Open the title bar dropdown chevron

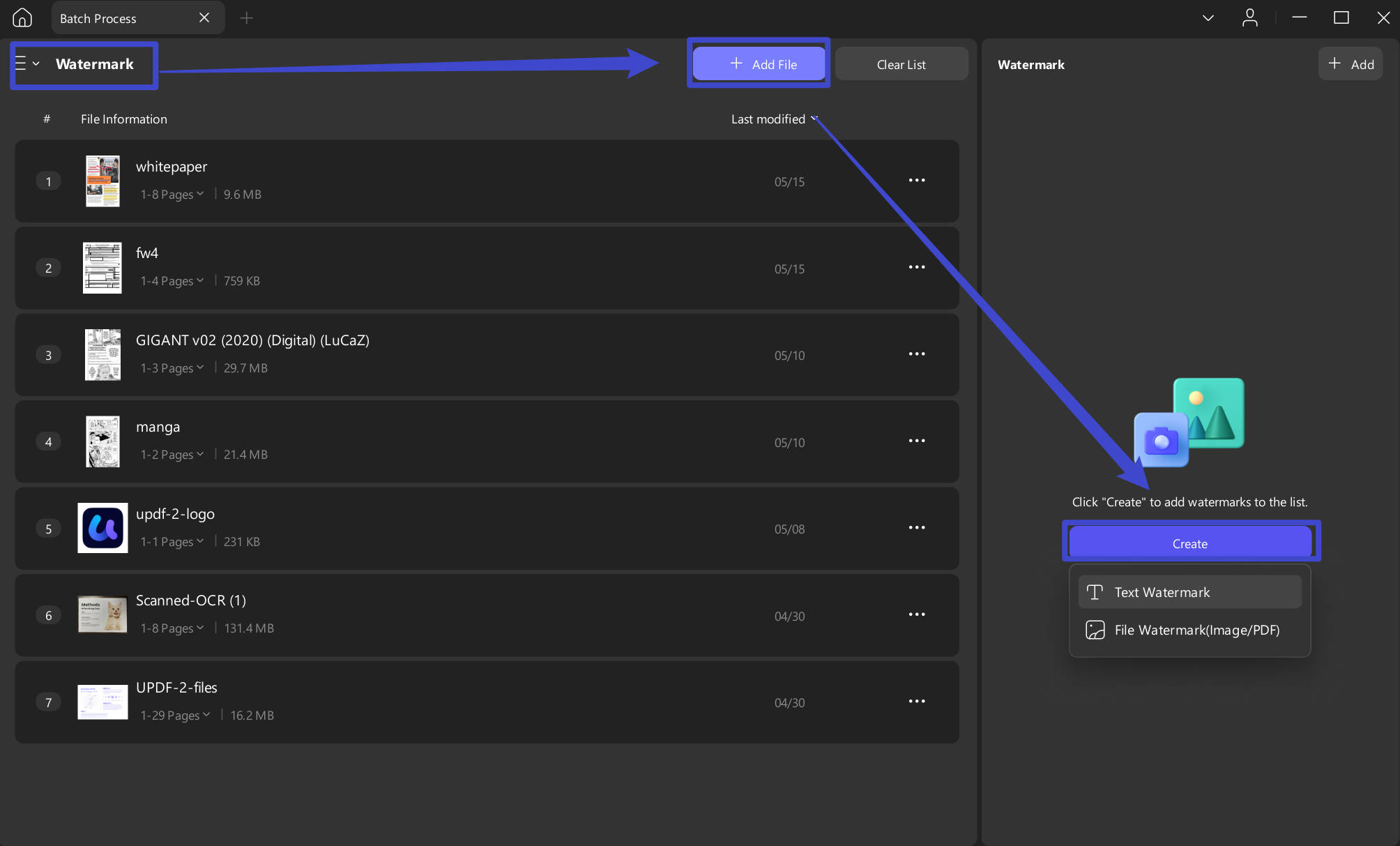pyautogui.click(x=1208, y=18)
